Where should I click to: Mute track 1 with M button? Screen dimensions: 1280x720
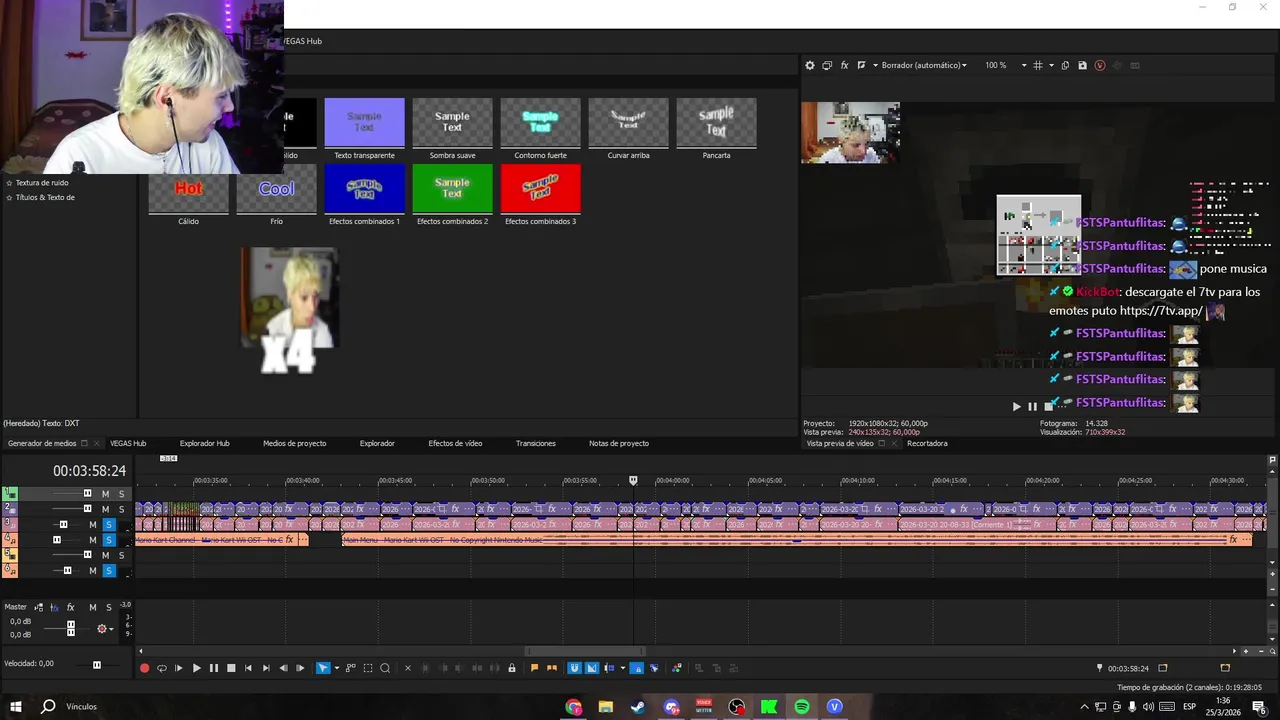pos(105,494)
